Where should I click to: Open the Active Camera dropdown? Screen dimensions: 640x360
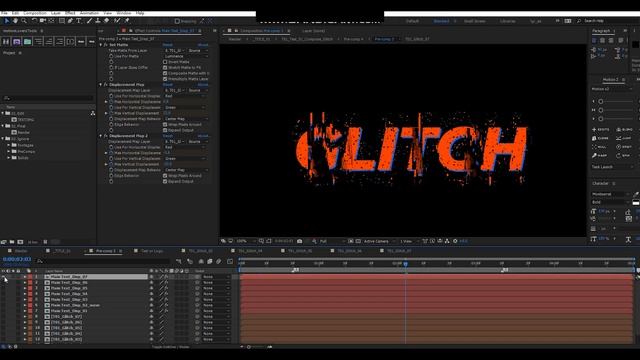379,241
